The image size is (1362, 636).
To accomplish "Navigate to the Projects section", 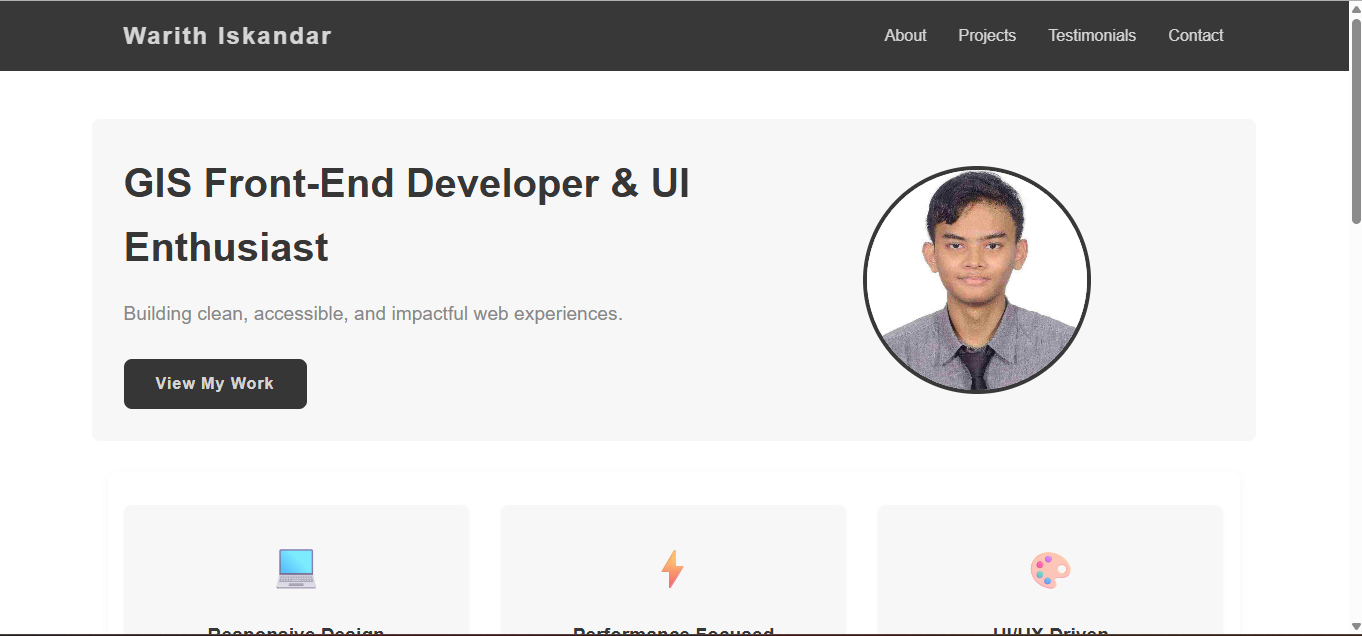I will [986, 35].
